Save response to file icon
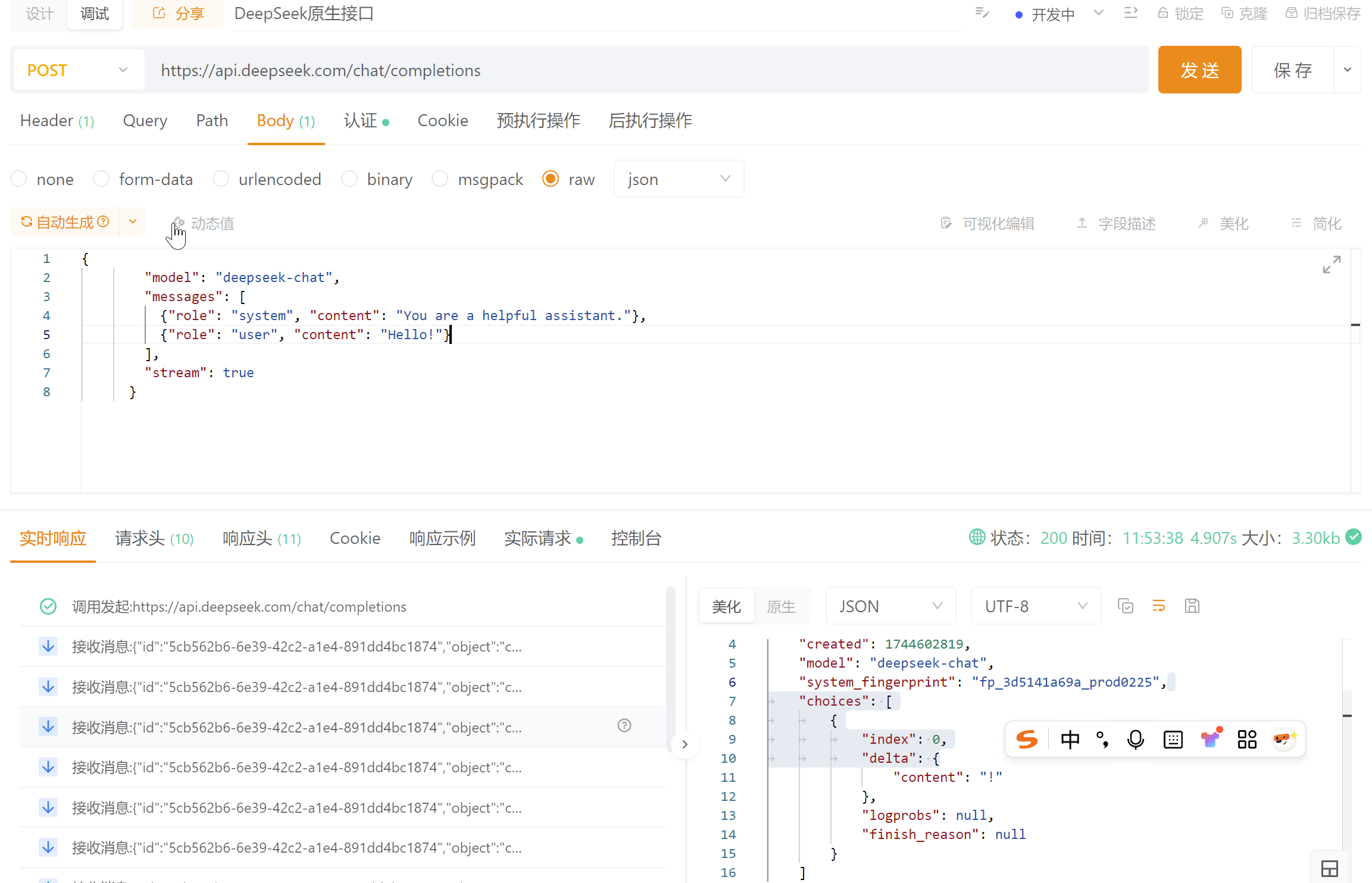The width and height of the screenshot is (1372, 883). click(x=1192, y=606)
